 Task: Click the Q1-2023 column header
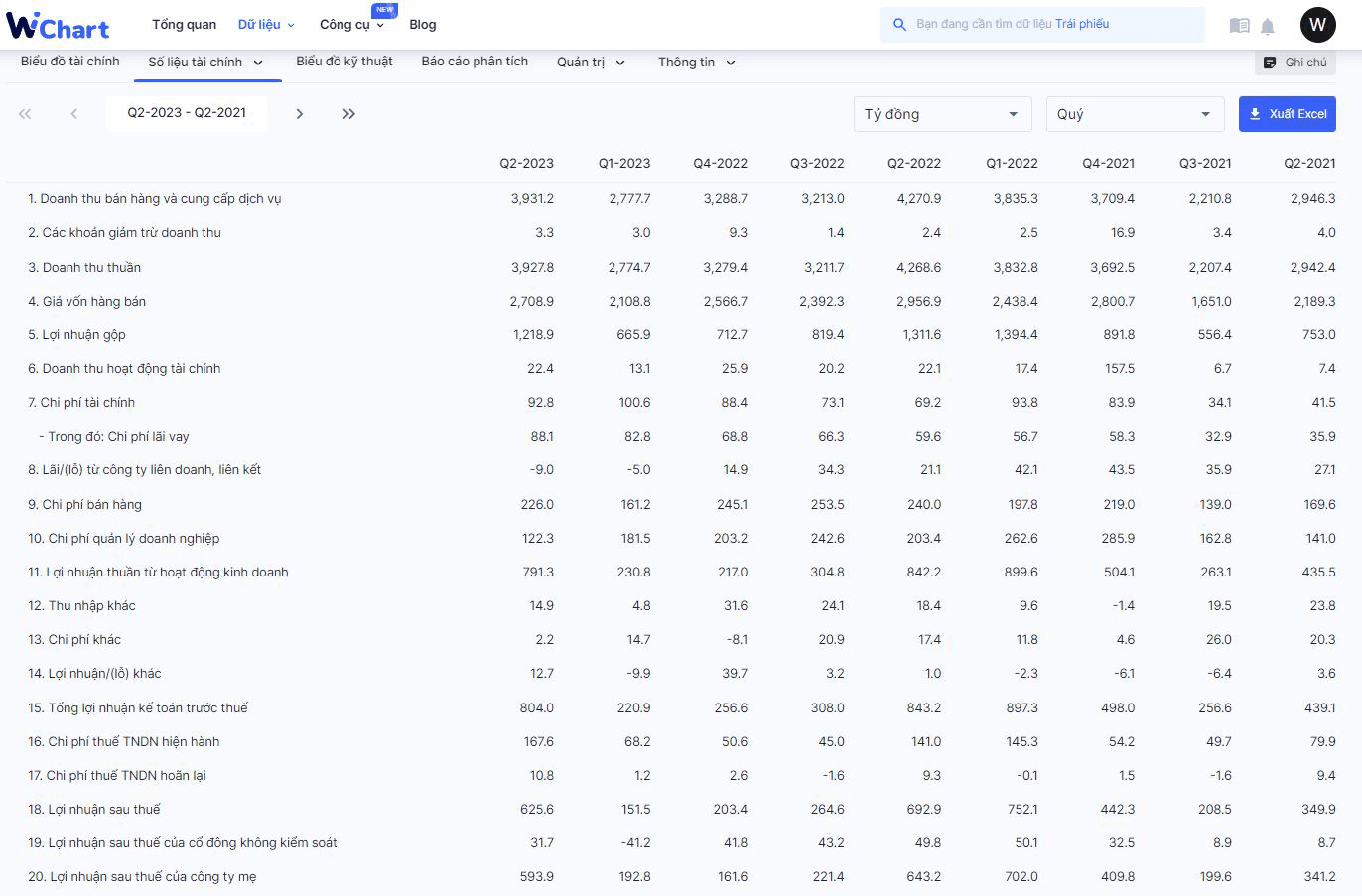click(x=624, y=163)
